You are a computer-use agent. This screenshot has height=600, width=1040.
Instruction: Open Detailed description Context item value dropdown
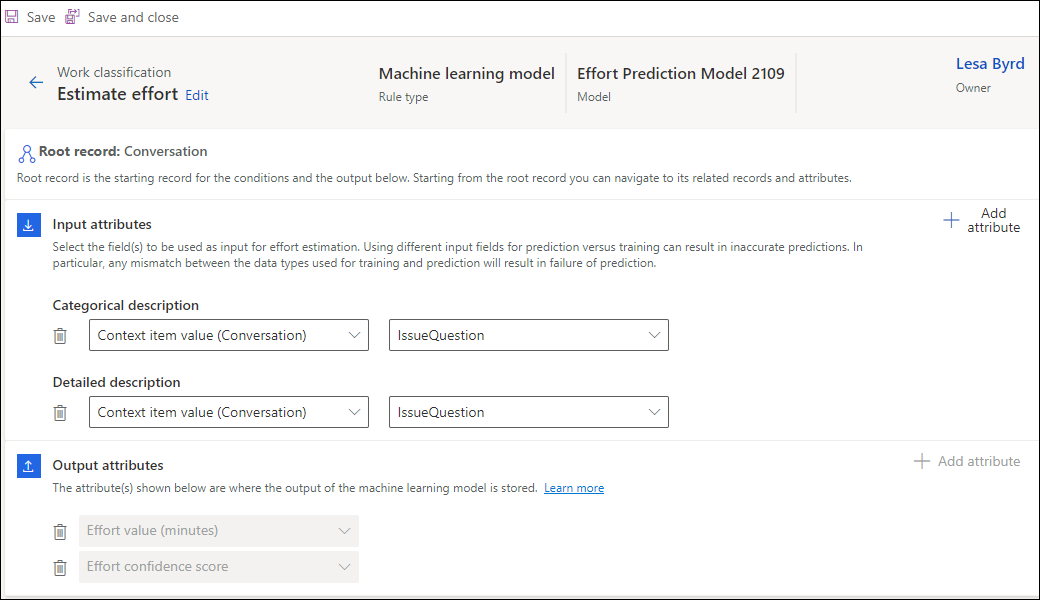[229, 412]
